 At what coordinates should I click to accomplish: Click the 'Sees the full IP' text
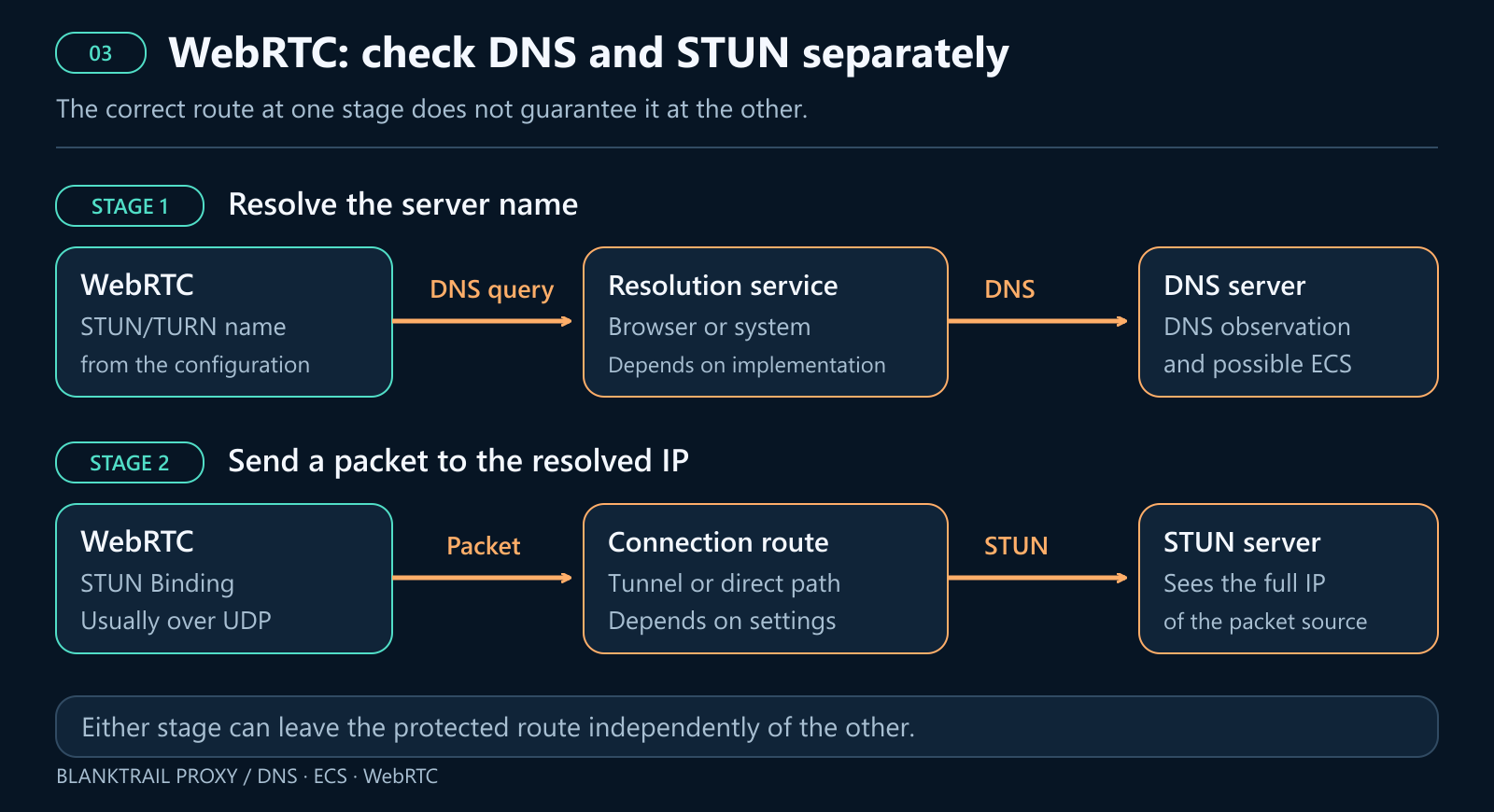[x=1245, y=583]
